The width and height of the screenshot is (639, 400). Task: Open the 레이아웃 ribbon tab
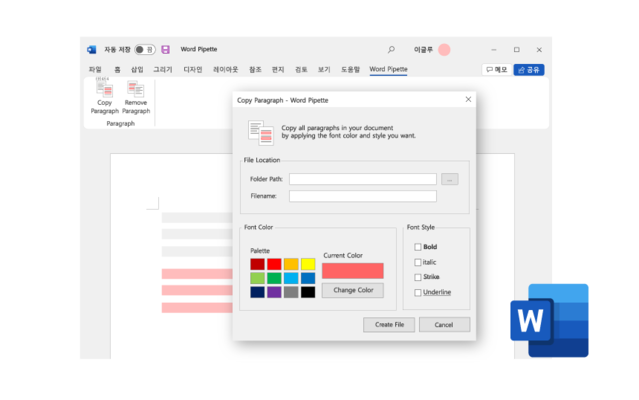(225, 70)
